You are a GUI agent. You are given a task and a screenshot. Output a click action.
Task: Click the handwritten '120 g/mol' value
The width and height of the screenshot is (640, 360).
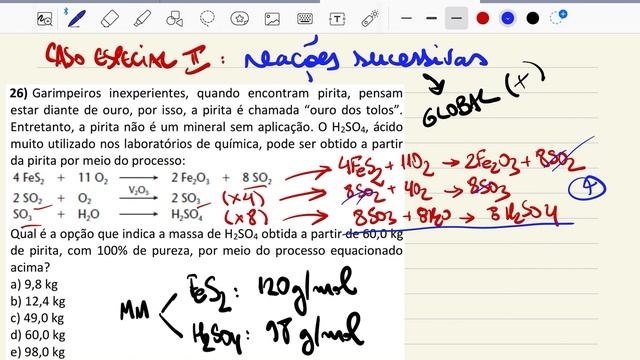[x=307, y=291]
